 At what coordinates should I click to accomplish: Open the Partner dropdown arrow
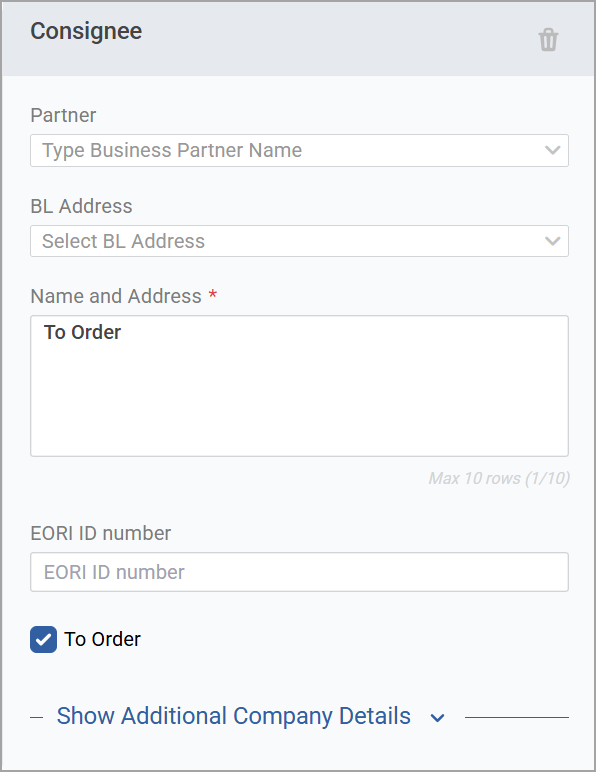[553, 150]
